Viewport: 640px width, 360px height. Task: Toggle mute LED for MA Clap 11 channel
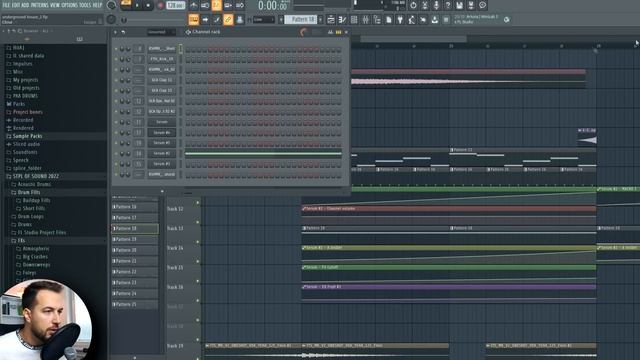click(x=116, y=80)
